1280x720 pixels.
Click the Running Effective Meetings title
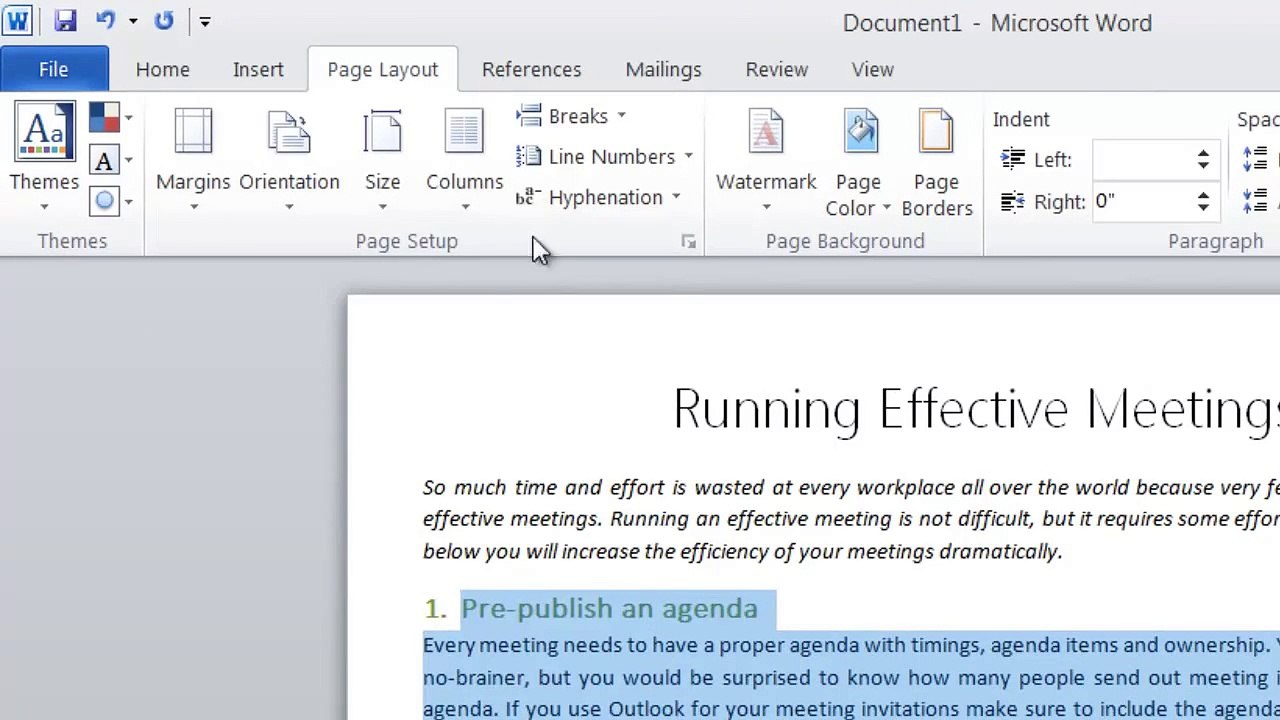[976, 409]
